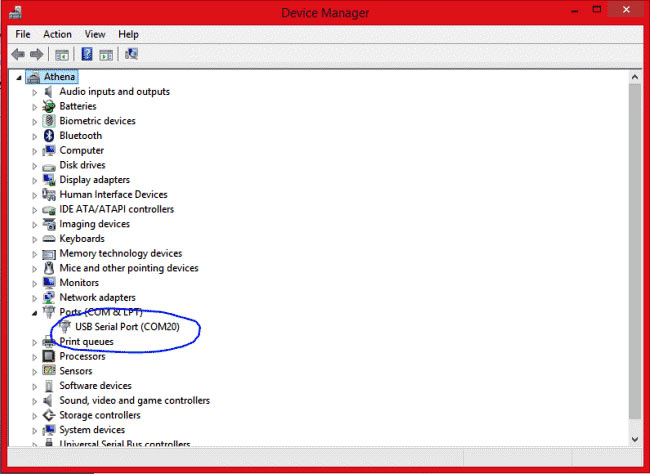Viewport: 650px width, 474px height.
Task: Click the Bluetooth device category icon
Action: [x=49, y=136]
